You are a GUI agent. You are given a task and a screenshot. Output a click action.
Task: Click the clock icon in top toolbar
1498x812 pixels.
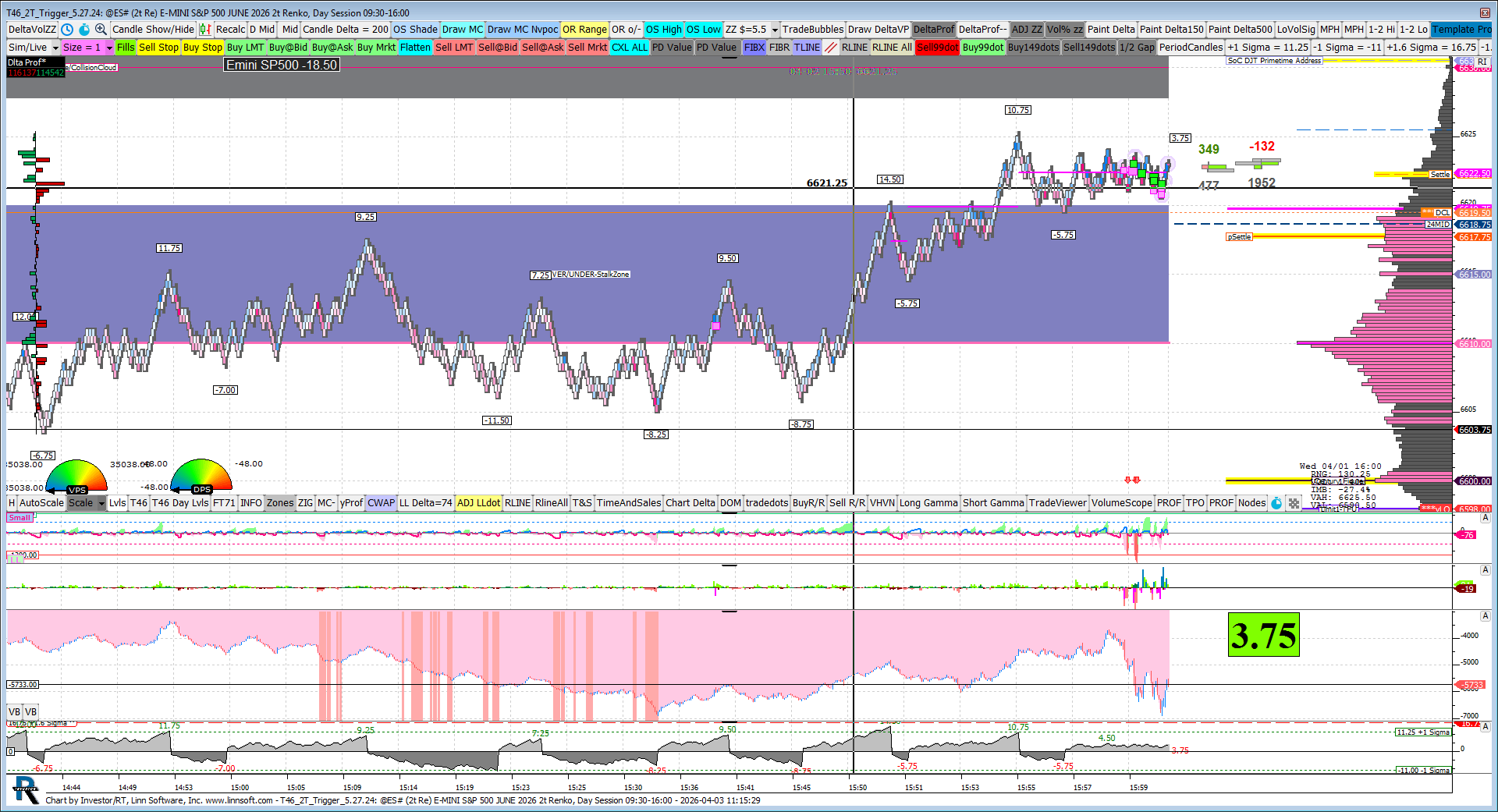67,30
